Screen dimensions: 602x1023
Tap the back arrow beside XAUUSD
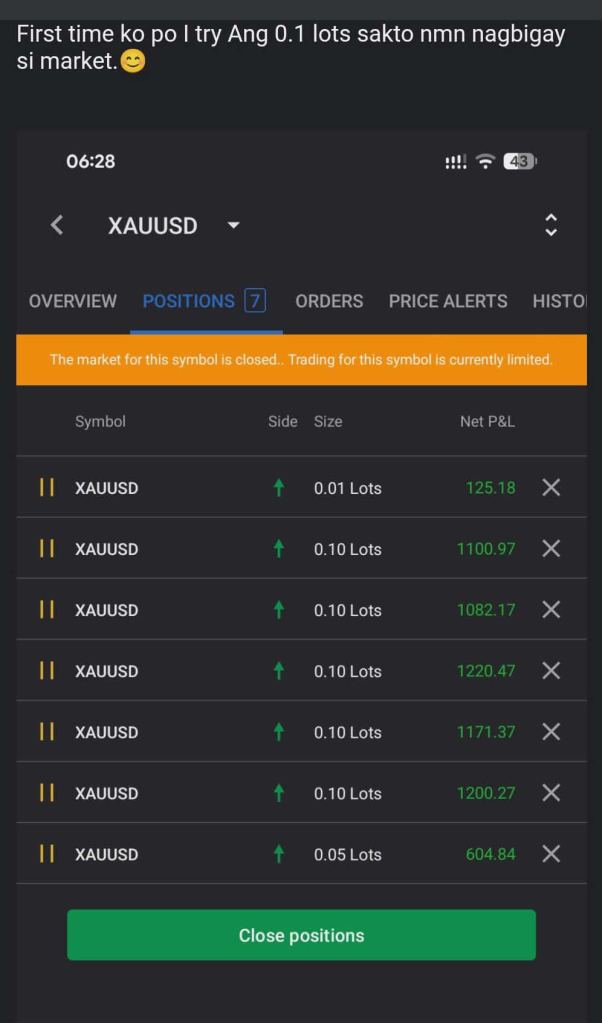click(x=57, y=226)
